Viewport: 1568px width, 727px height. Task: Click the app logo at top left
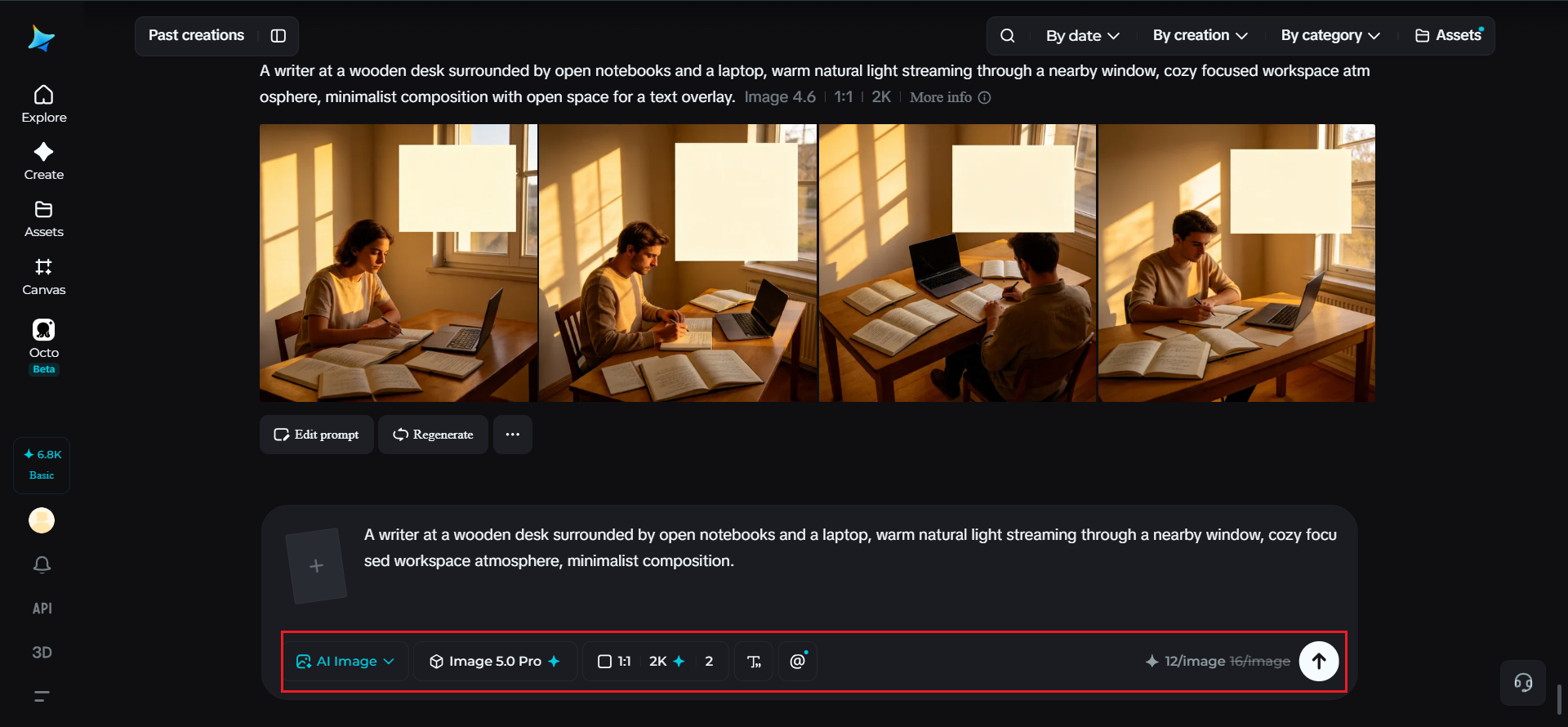coord(41,38)
